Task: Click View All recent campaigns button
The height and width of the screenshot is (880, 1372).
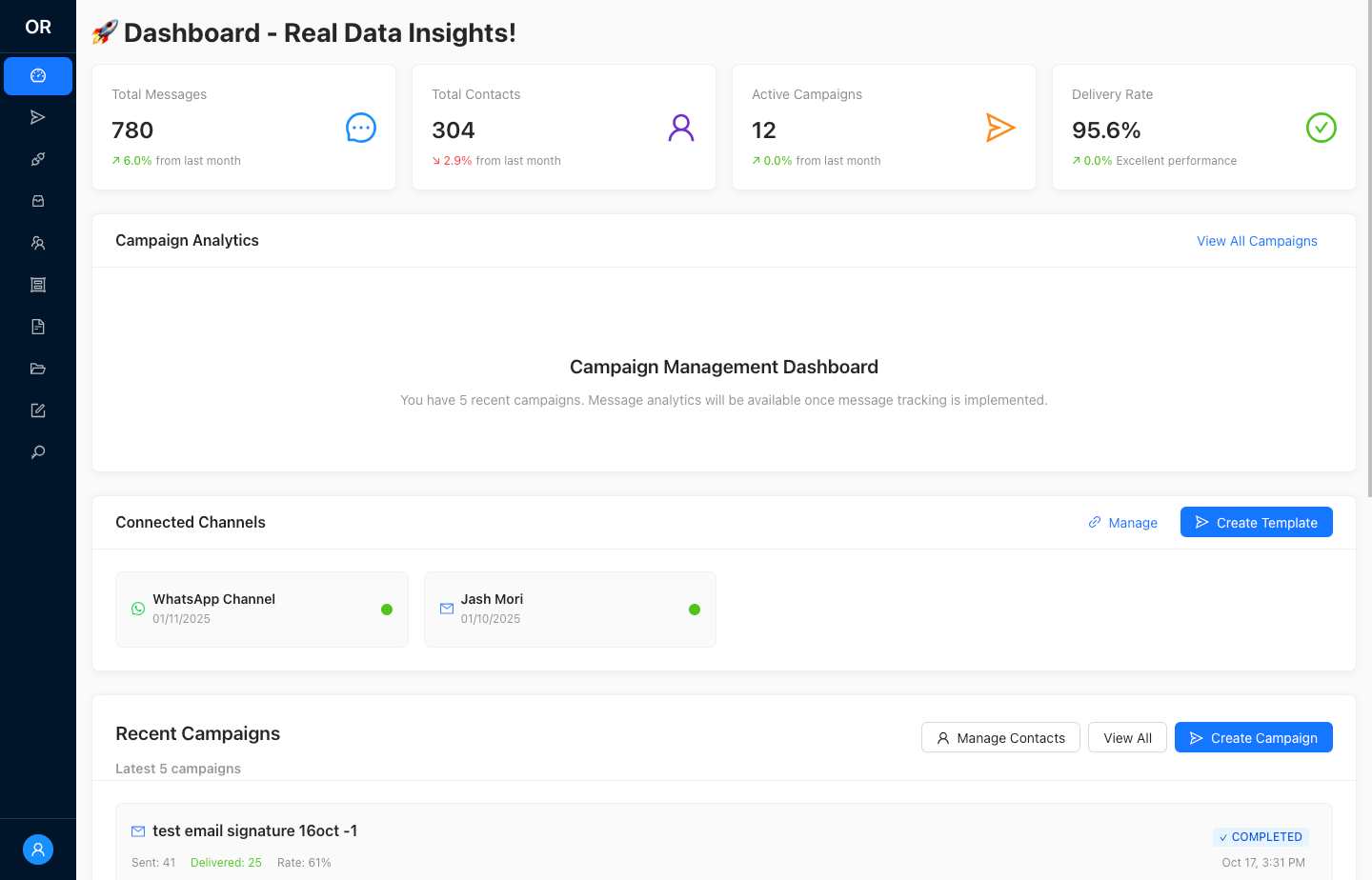Action: (1127, 738)
